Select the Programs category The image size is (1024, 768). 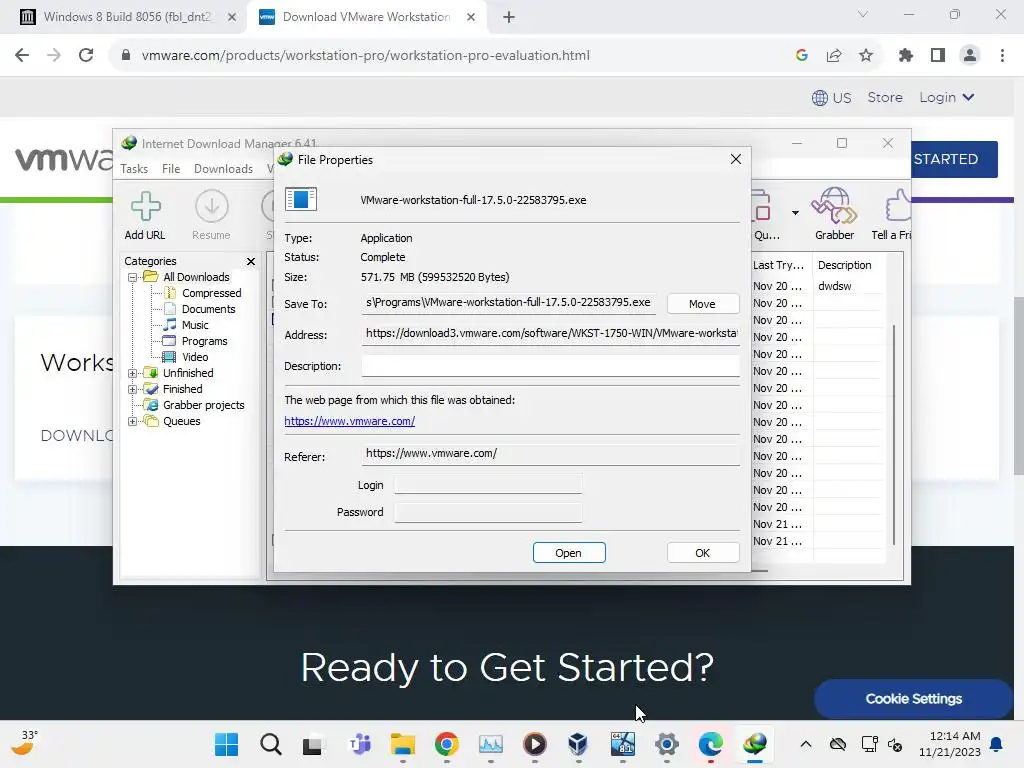click(204, 341)
